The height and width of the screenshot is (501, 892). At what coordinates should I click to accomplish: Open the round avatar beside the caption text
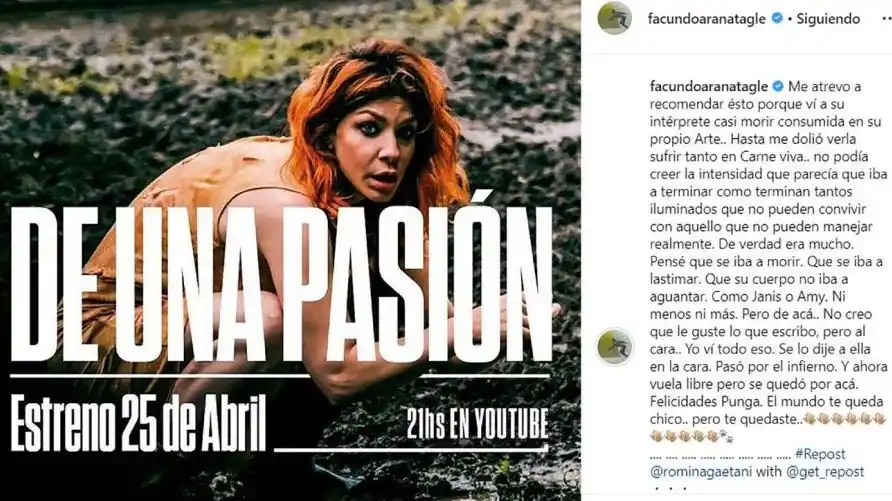pyautogui.click(x=614, y=346)
